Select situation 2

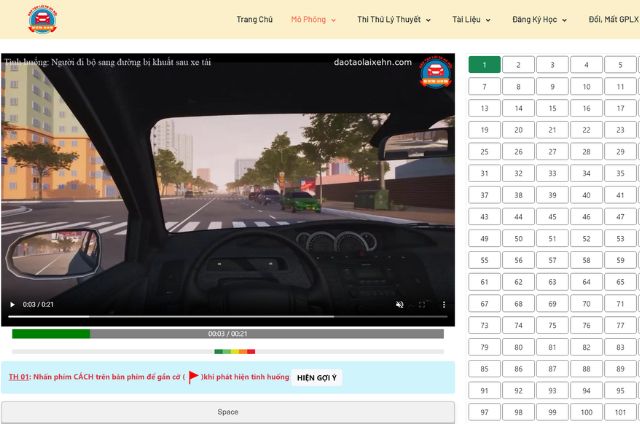pyautogui.click(x=518, y=64)
